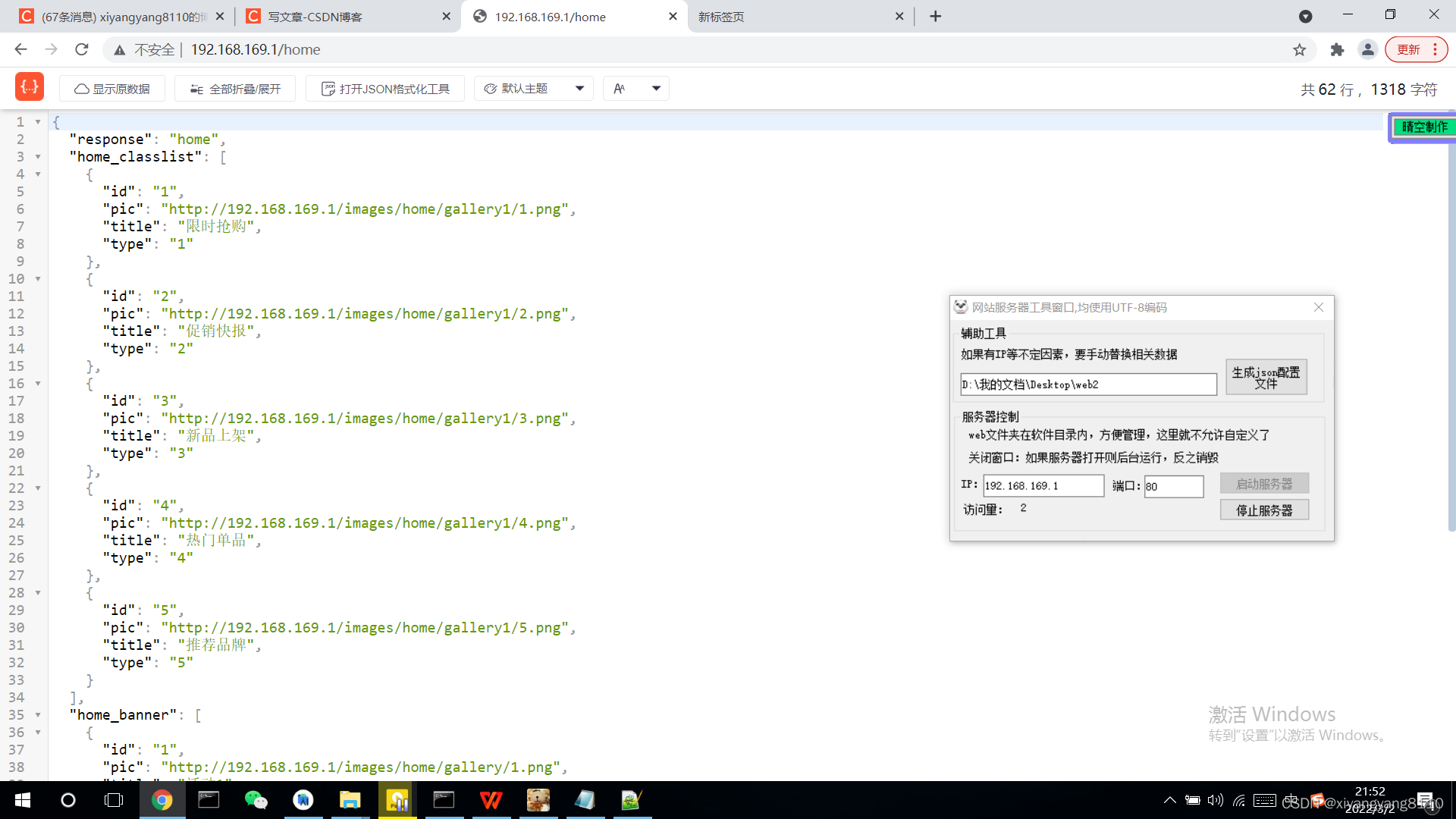Open the font size dropdown
Screen dimensions: 1456x819
[636, 89]
